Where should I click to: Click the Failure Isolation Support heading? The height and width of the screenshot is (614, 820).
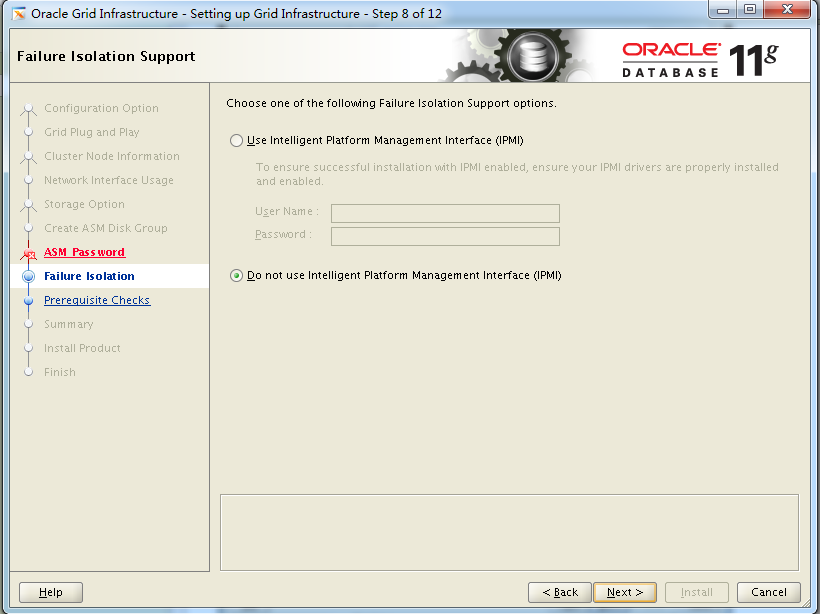pos(106,56)
